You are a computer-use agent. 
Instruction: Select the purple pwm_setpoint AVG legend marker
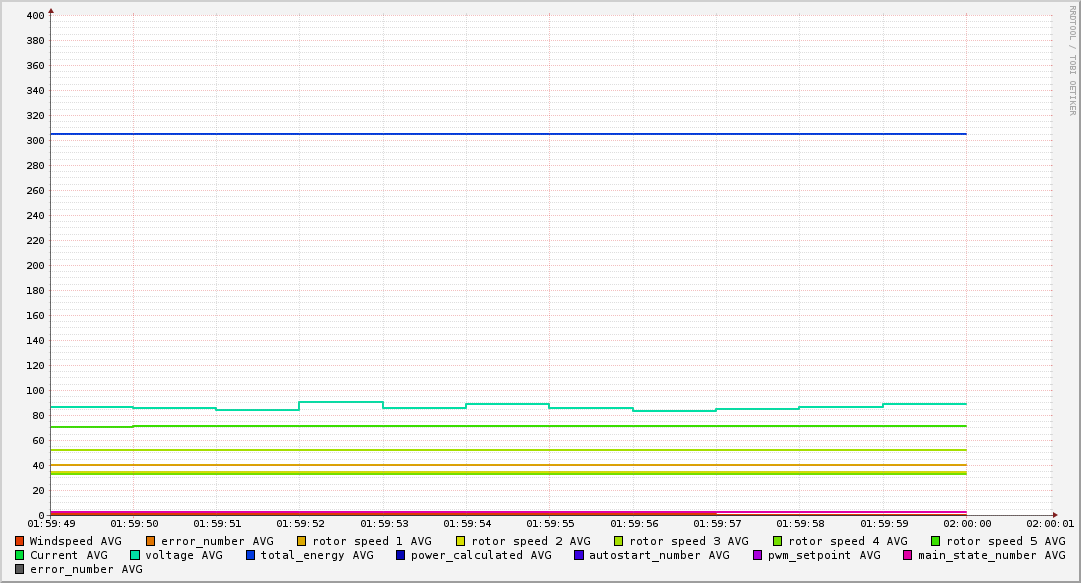(757, 555)
